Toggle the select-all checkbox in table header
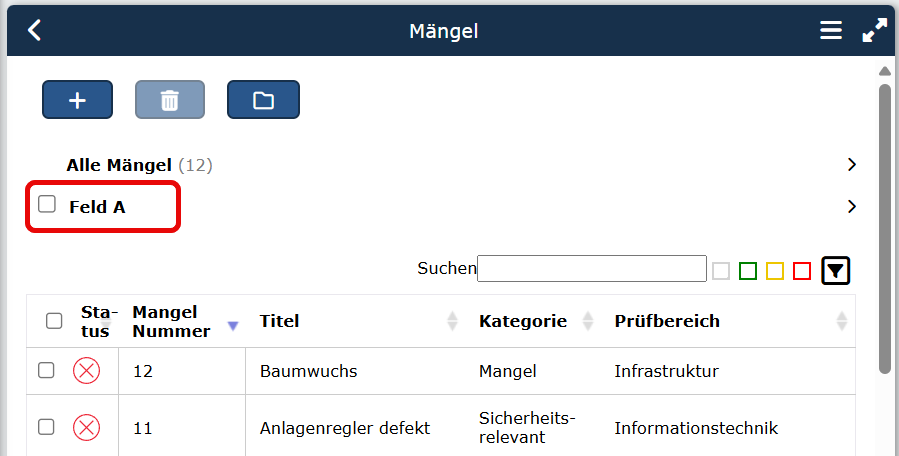 (x=54, y=321)
